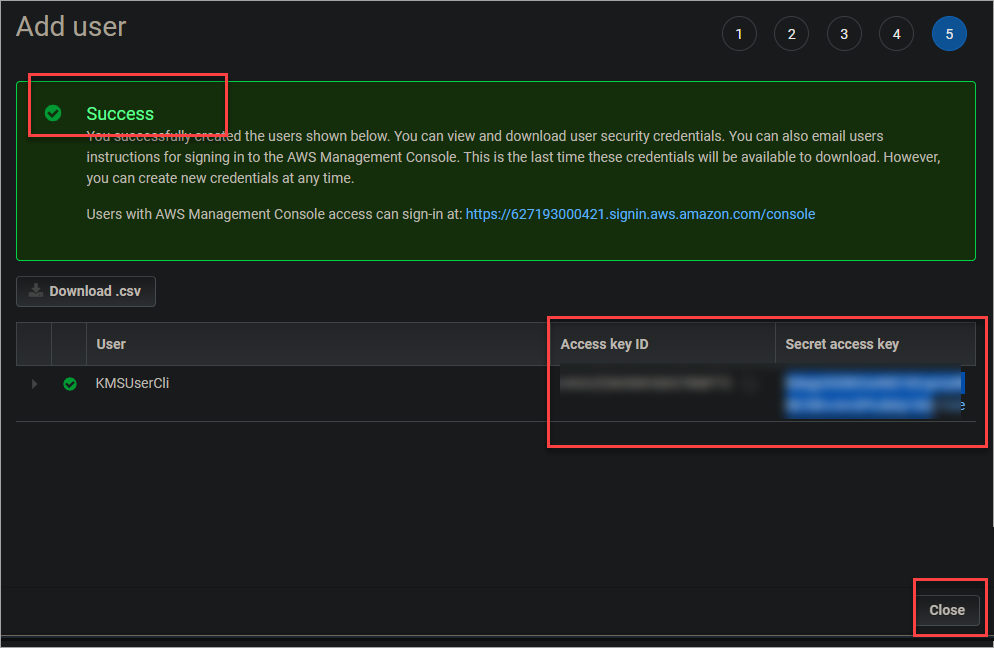The height and width of the screenshot is (648, 994).
Task: Go to wizard step 1
Action: click(739, 34)
